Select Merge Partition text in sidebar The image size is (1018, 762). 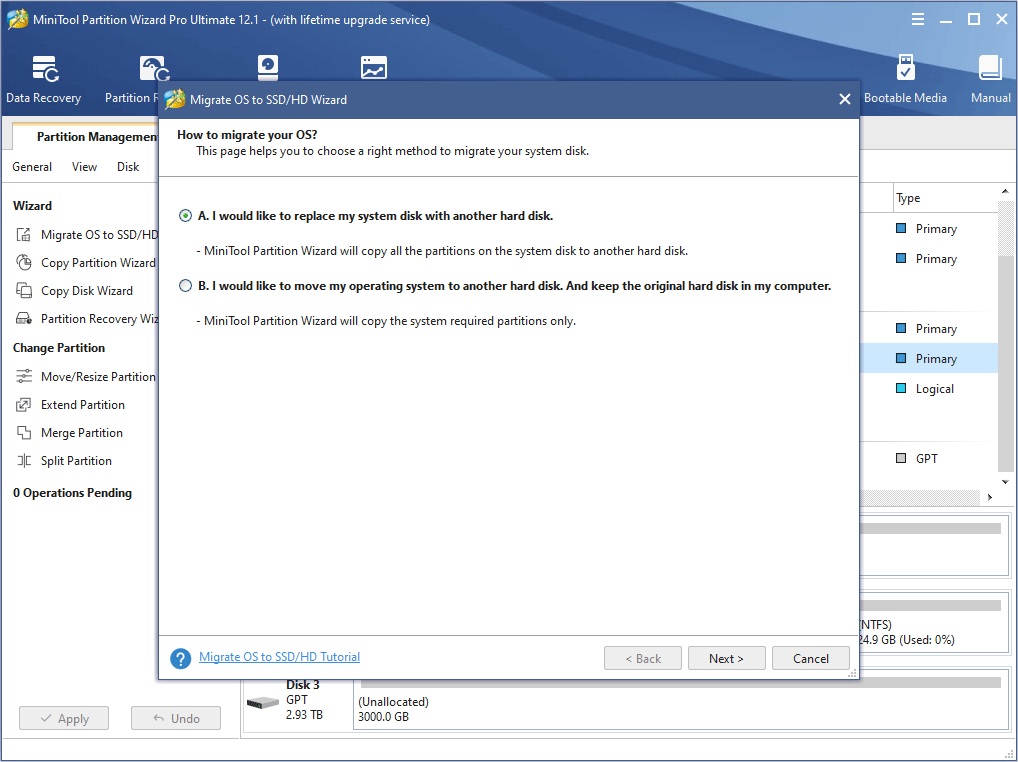pyautogui.click(x=82, y=433)
